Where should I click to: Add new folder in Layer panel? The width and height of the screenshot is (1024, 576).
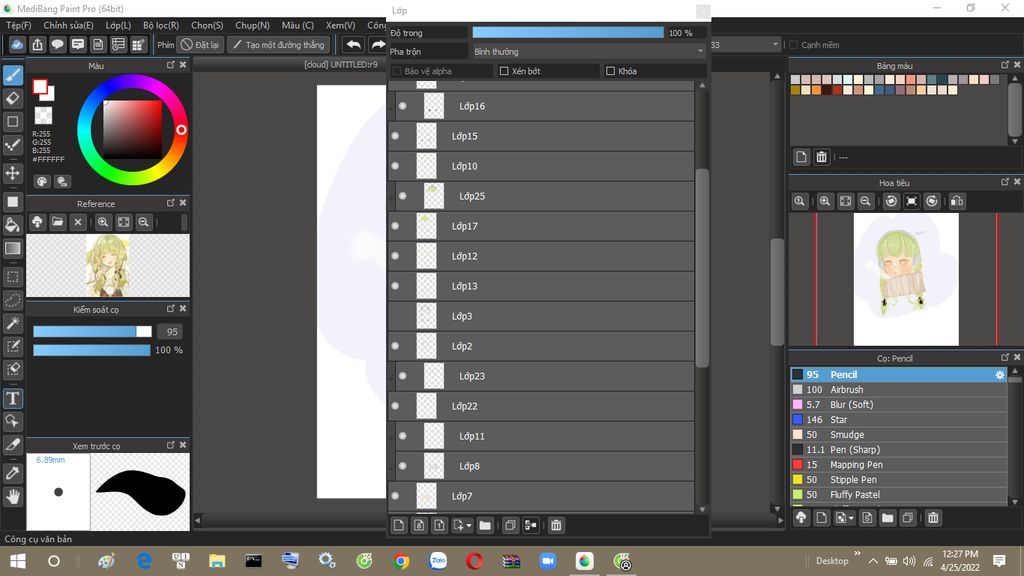[x=485, y=525]
